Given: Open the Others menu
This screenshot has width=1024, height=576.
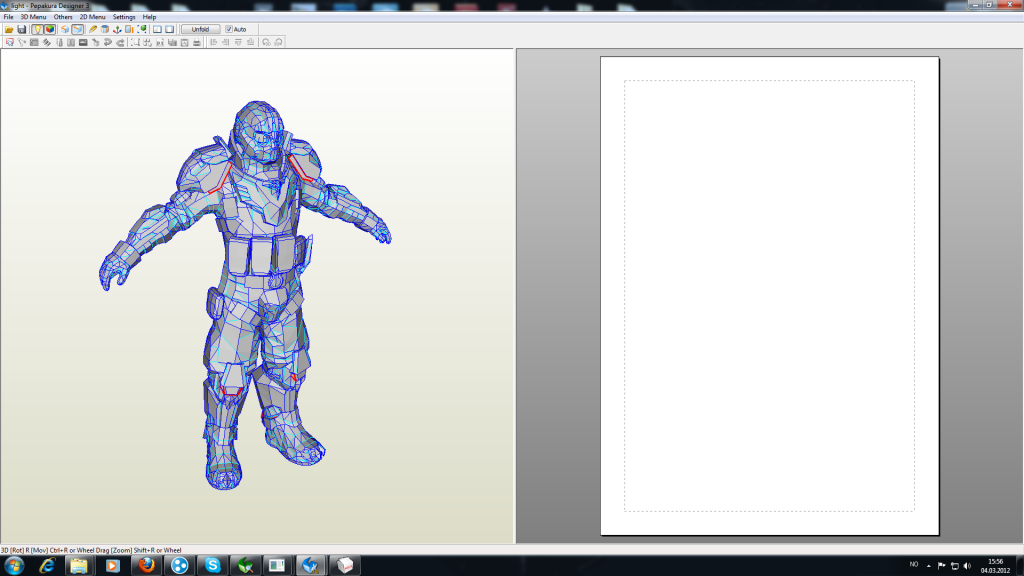Looking at the screenshot, I should click(x=63, y=17).
